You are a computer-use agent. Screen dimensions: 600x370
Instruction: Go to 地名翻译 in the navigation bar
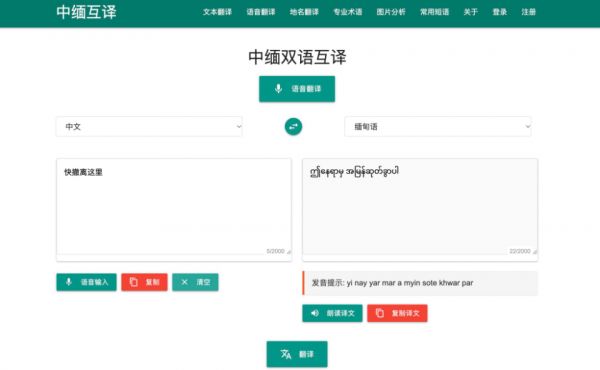pos(304,12)
